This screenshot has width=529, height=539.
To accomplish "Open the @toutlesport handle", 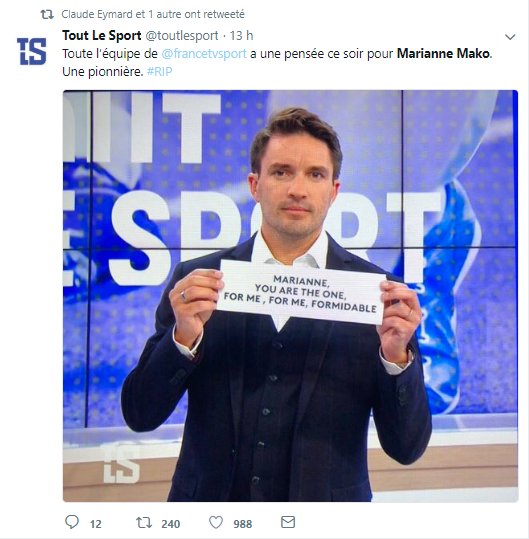I will point(182,35).
